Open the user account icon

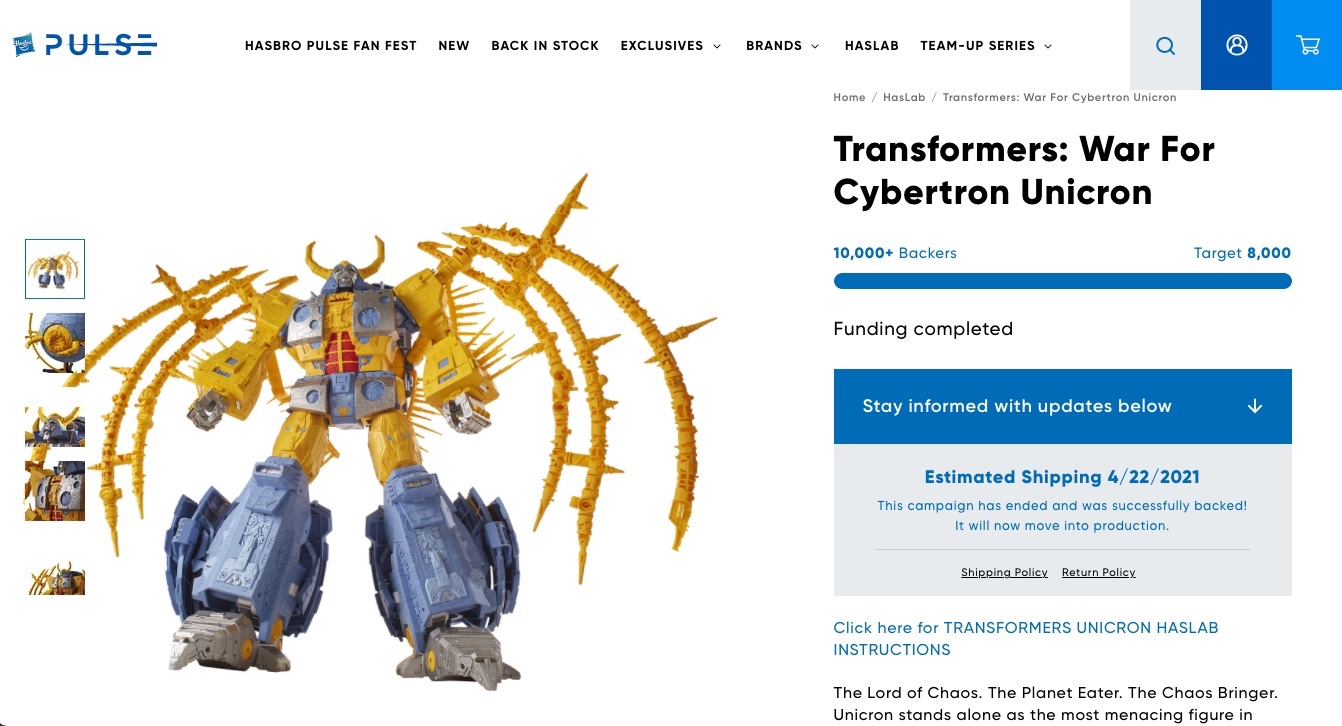(x=1236, y=45)
